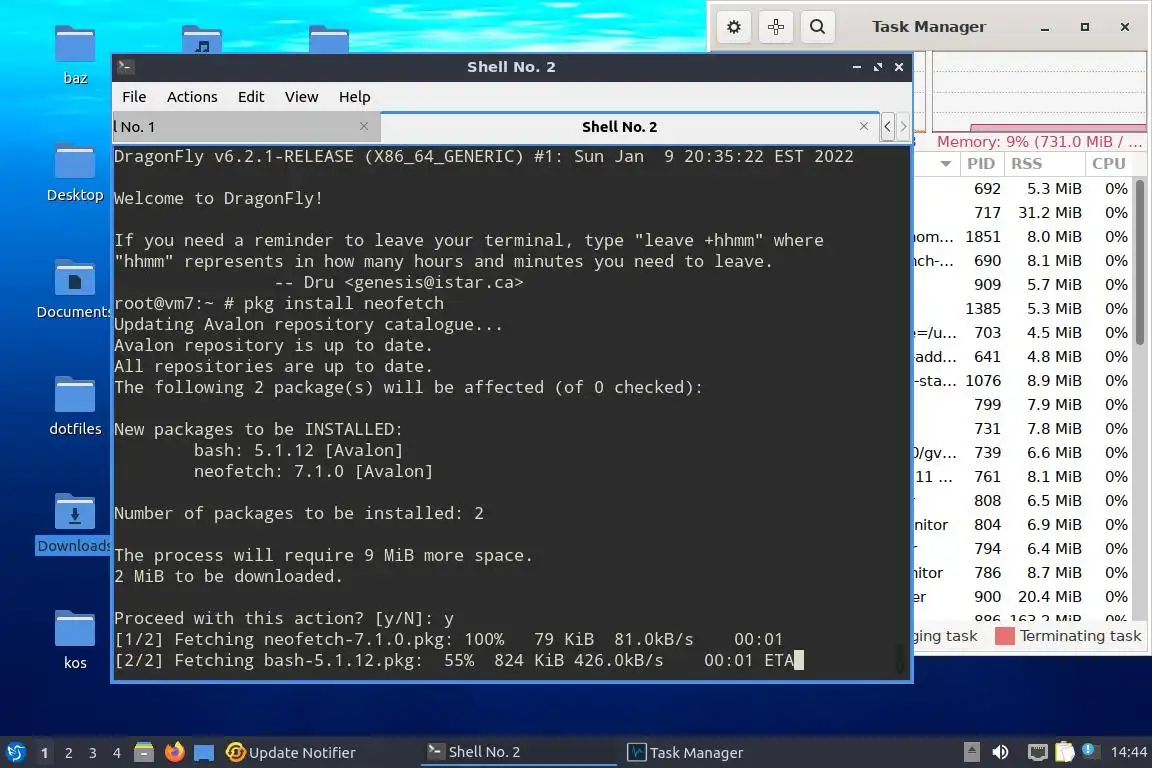1152x768 pixels.
Task: Click the show desktop panel icon
Action: (x=204, y=752)
